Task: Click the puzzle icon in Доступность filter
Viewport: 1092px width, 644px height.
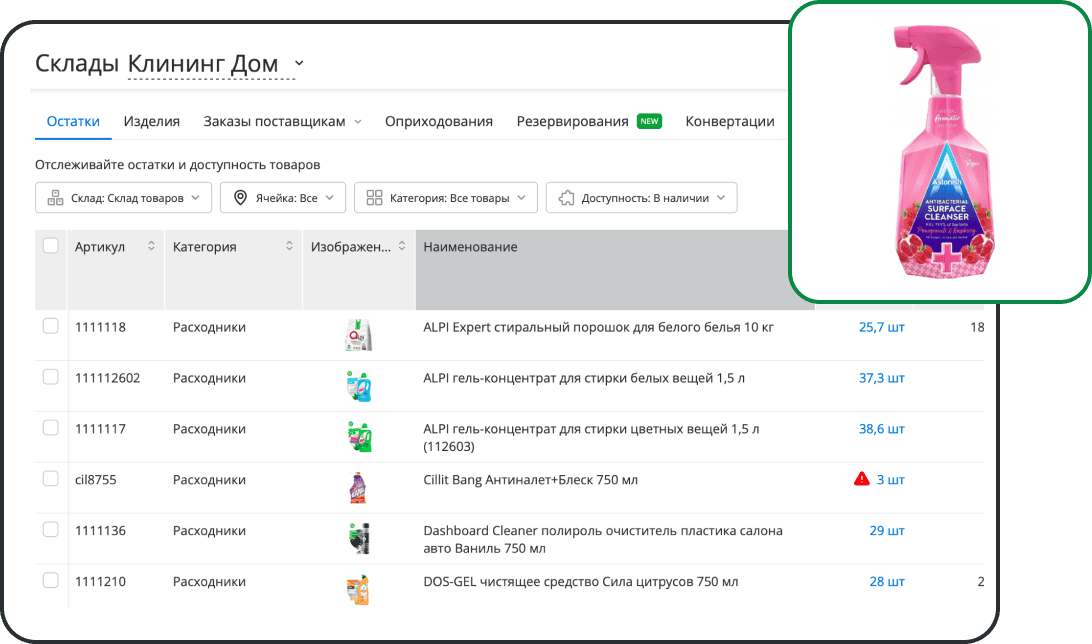Action: pyautogui.click(x=566, y=198)
